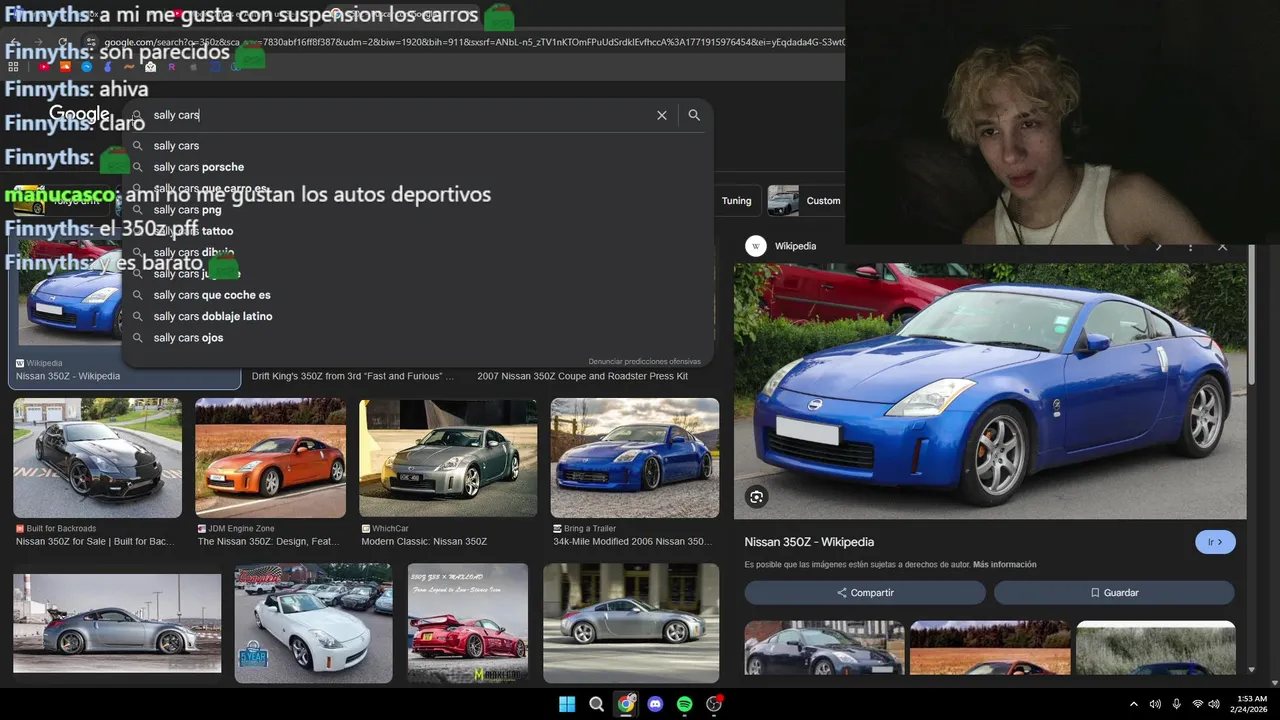Click '2007 Nissan 350Z Coupe and Roadster' title
Image resolution: width=1280 pixels, height=720 pixels.
coord(582,376)
